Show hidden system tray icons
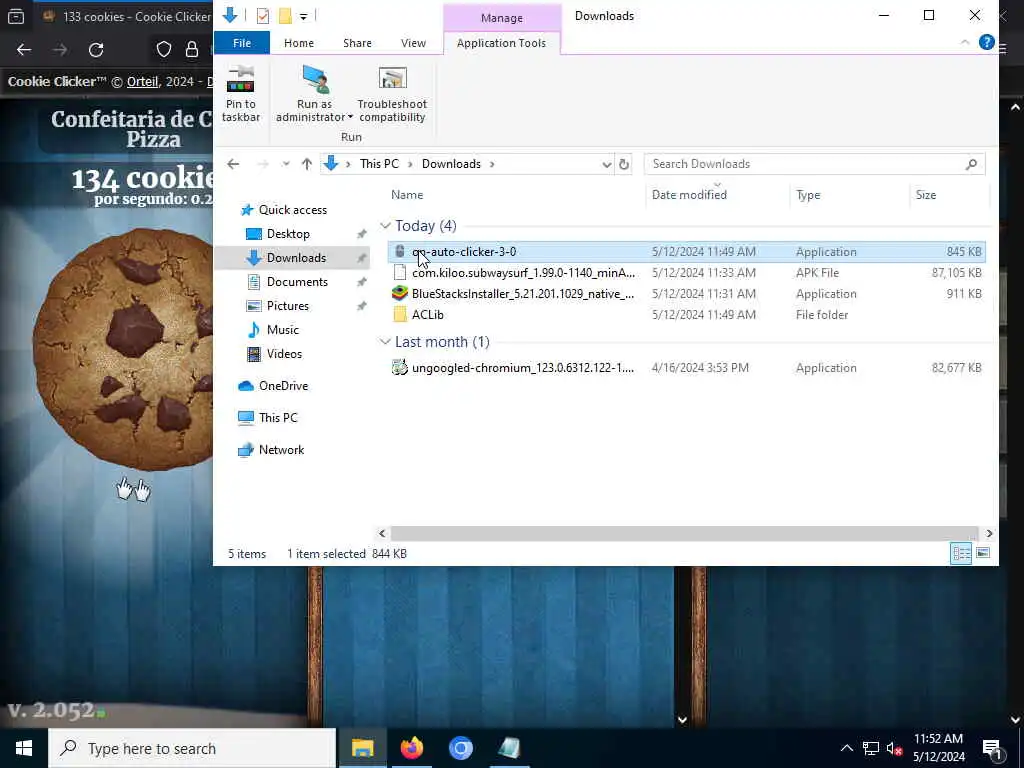The width and height of the screenshot is (1024, 768). pos(846,748)
